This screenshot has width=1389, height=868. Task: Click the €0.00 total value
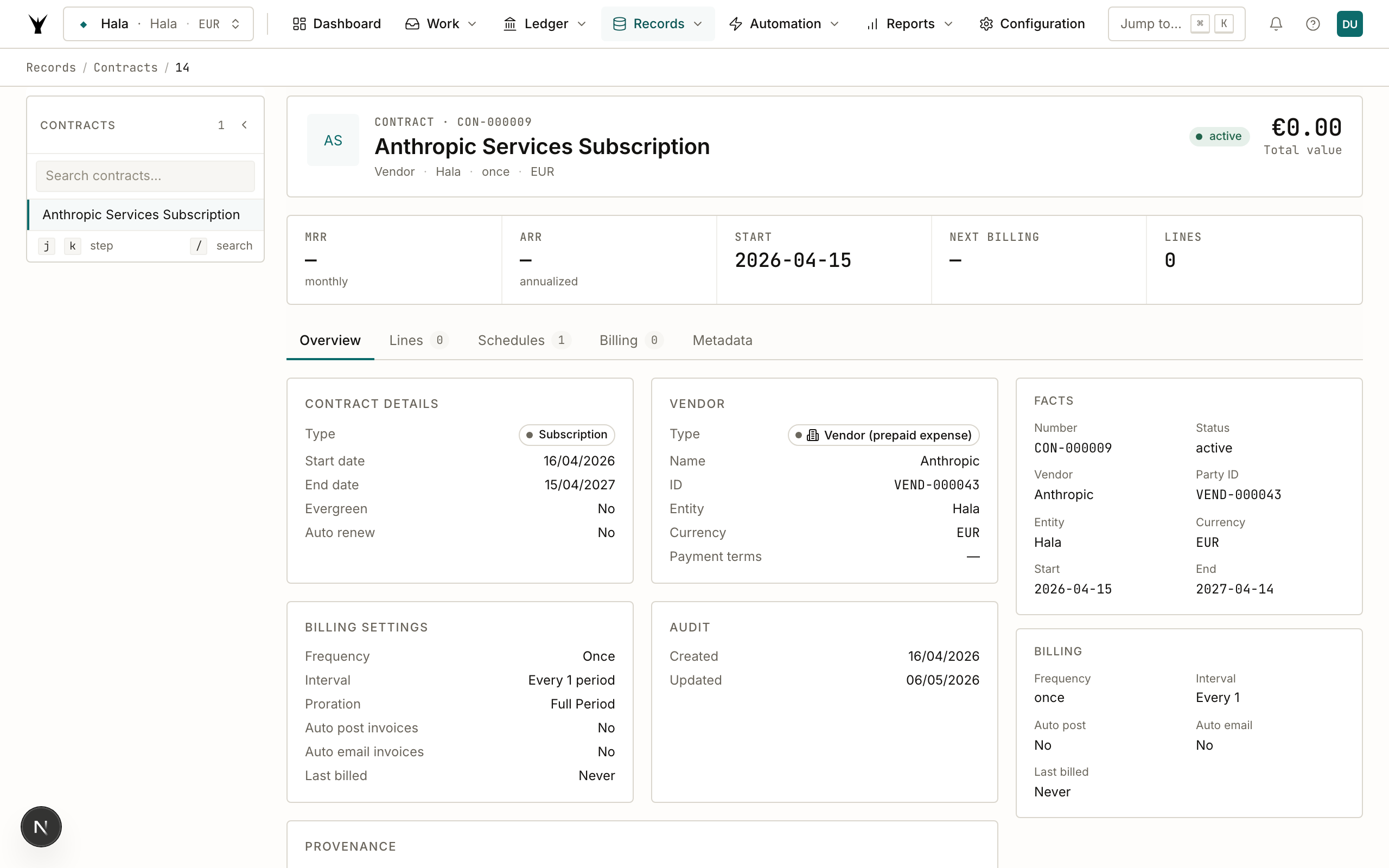click(x=1307, y=127)
